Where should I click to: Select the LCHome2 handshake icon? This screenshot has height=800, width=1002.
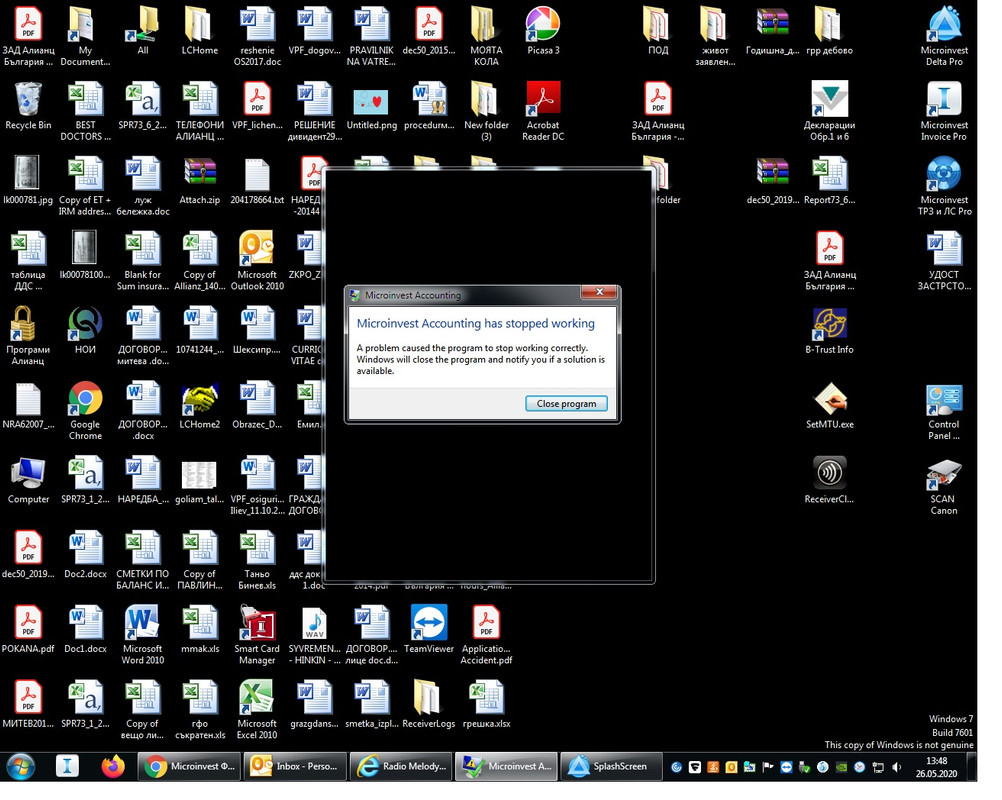pos(199,405)
